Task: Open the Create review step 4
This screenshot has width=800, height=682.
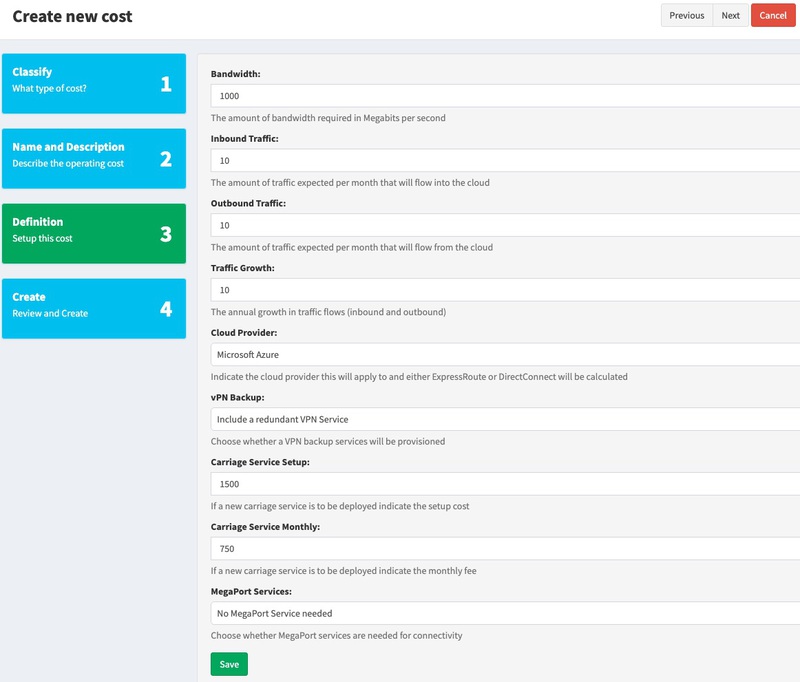Action: [x=94, y=309]
